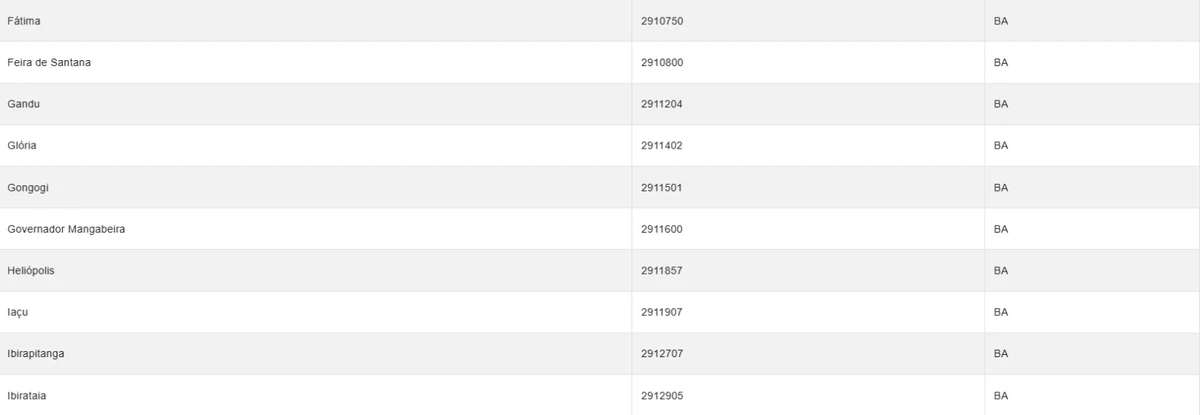Click code 2911501 in the Gongogi row
Viewport: 1200px width, 415px height.
pos(662,188)
